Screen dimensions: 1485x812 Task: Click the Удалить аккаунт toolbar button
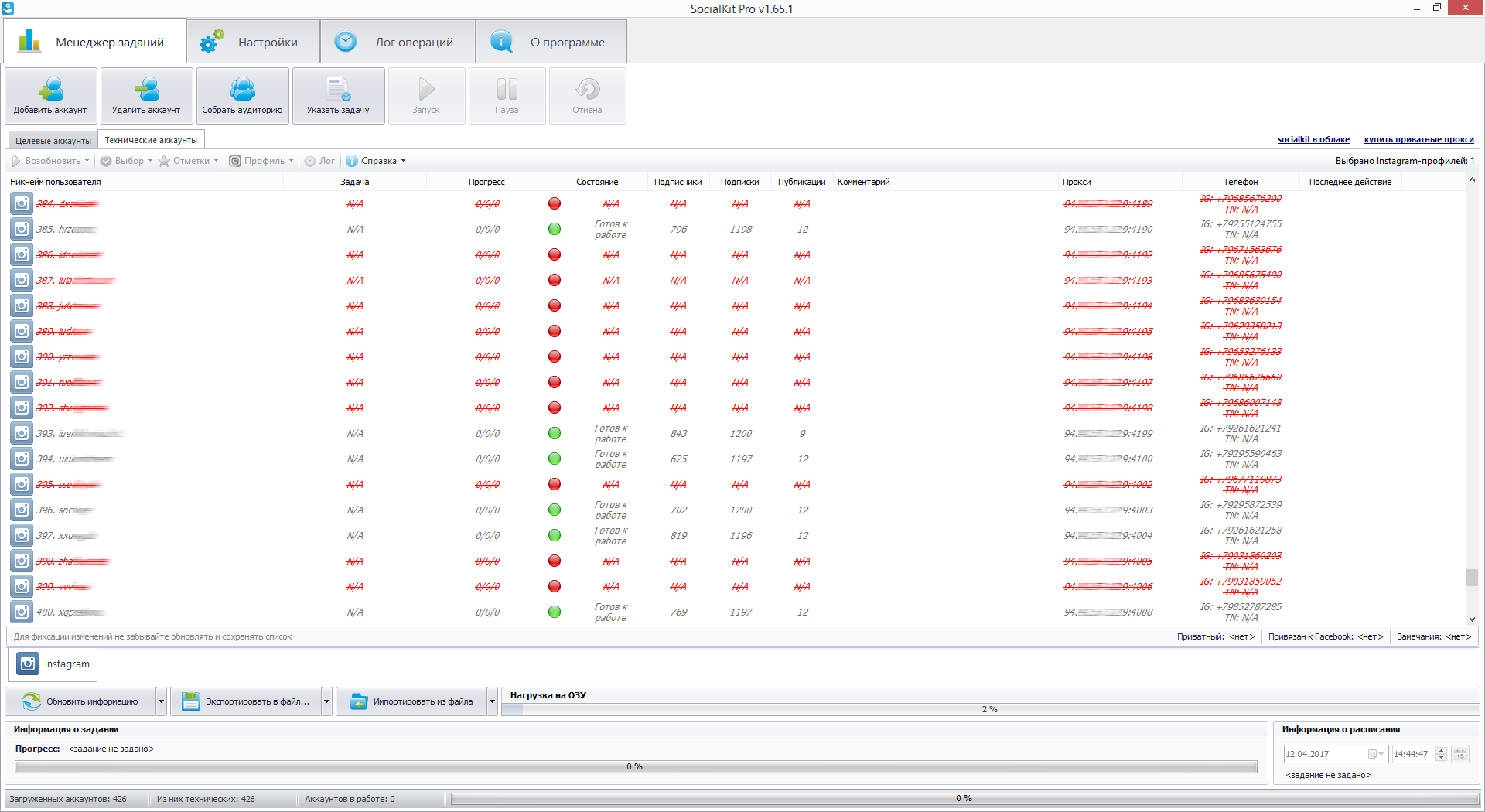[x=147, y=96]
